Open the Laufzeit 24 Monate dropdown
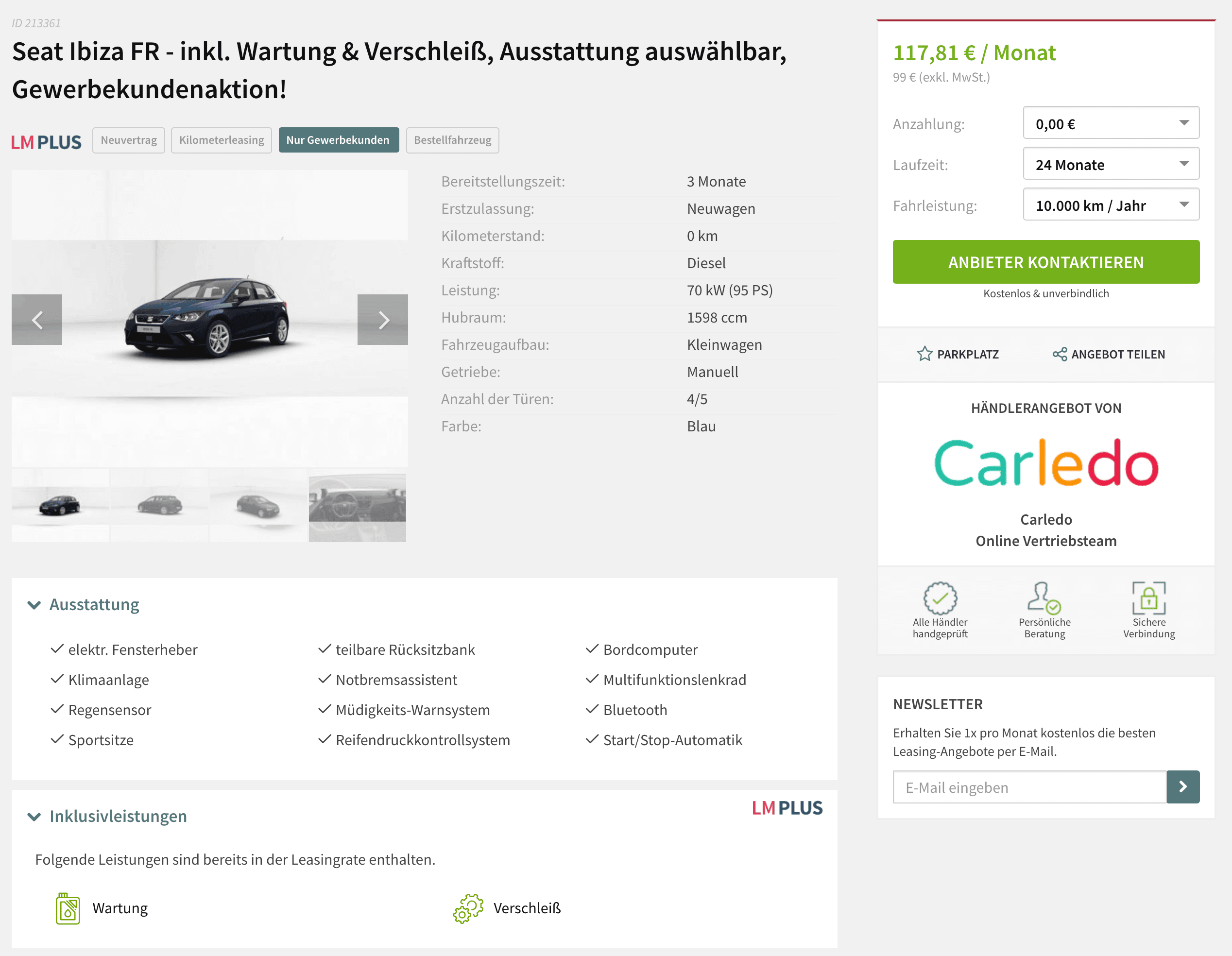 [1111, 164]
